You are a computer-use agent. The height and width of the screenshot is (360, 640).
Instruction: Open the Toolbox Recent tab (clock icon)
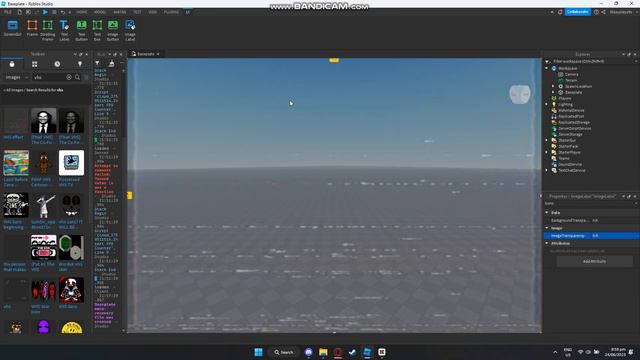pyautogui.click(x=57, y=64)
